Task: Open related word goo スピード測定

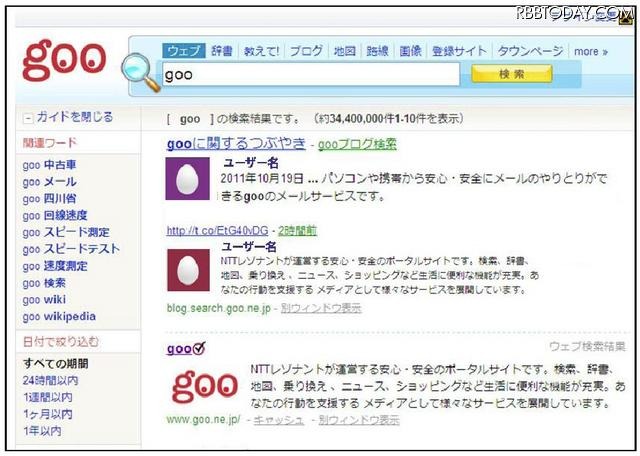Action: click(x=66, y=232)
